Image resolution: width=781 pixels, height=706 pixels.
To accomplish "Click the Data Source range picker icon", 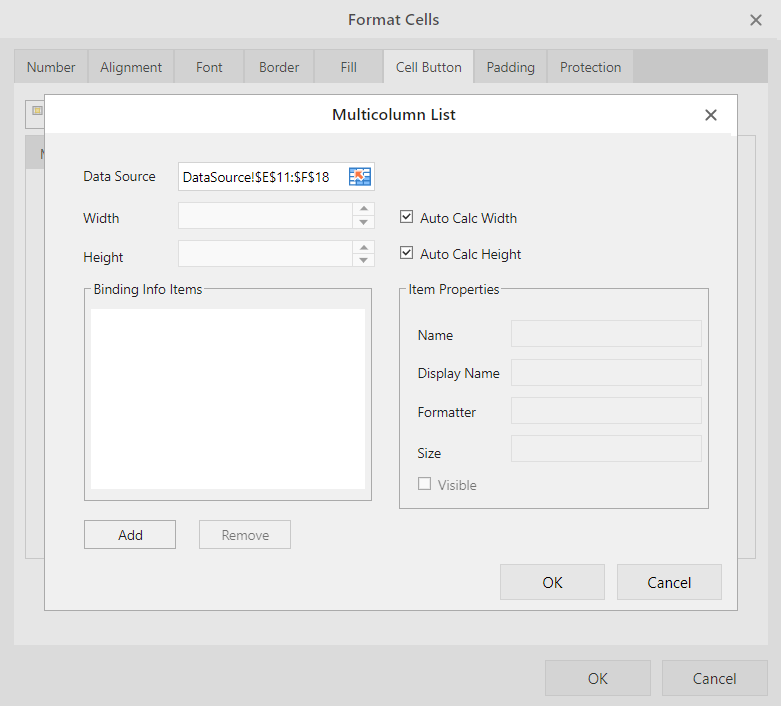I will 360,177.
